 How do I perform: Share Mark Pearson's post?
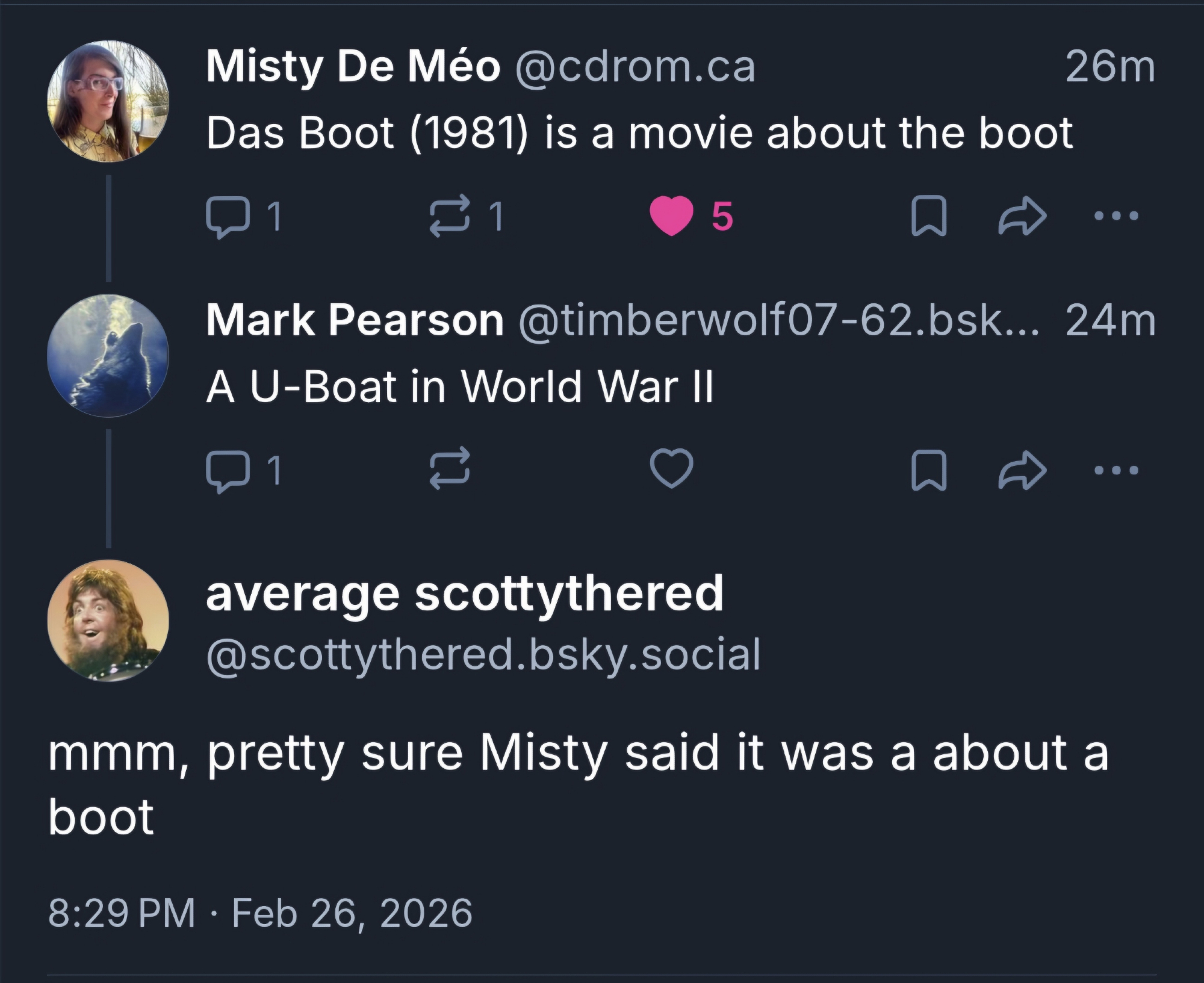[1022, 470]
